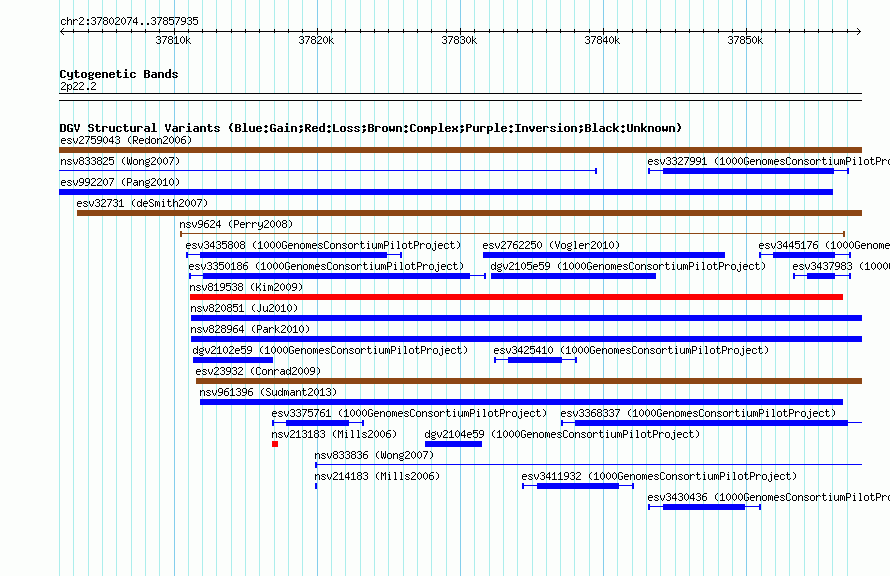890x576 pixels.
Task: Click the 37840k ruler tick label
Action: (602, 40)
